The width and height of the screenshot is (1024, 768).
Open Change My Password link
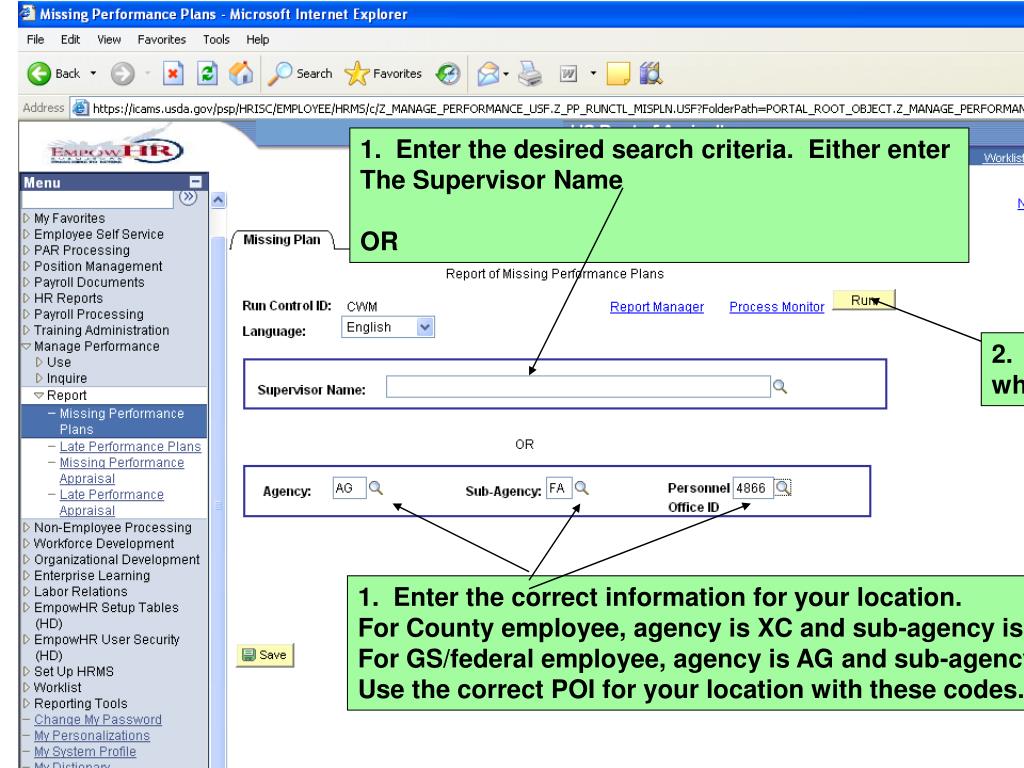coord(97,719)
